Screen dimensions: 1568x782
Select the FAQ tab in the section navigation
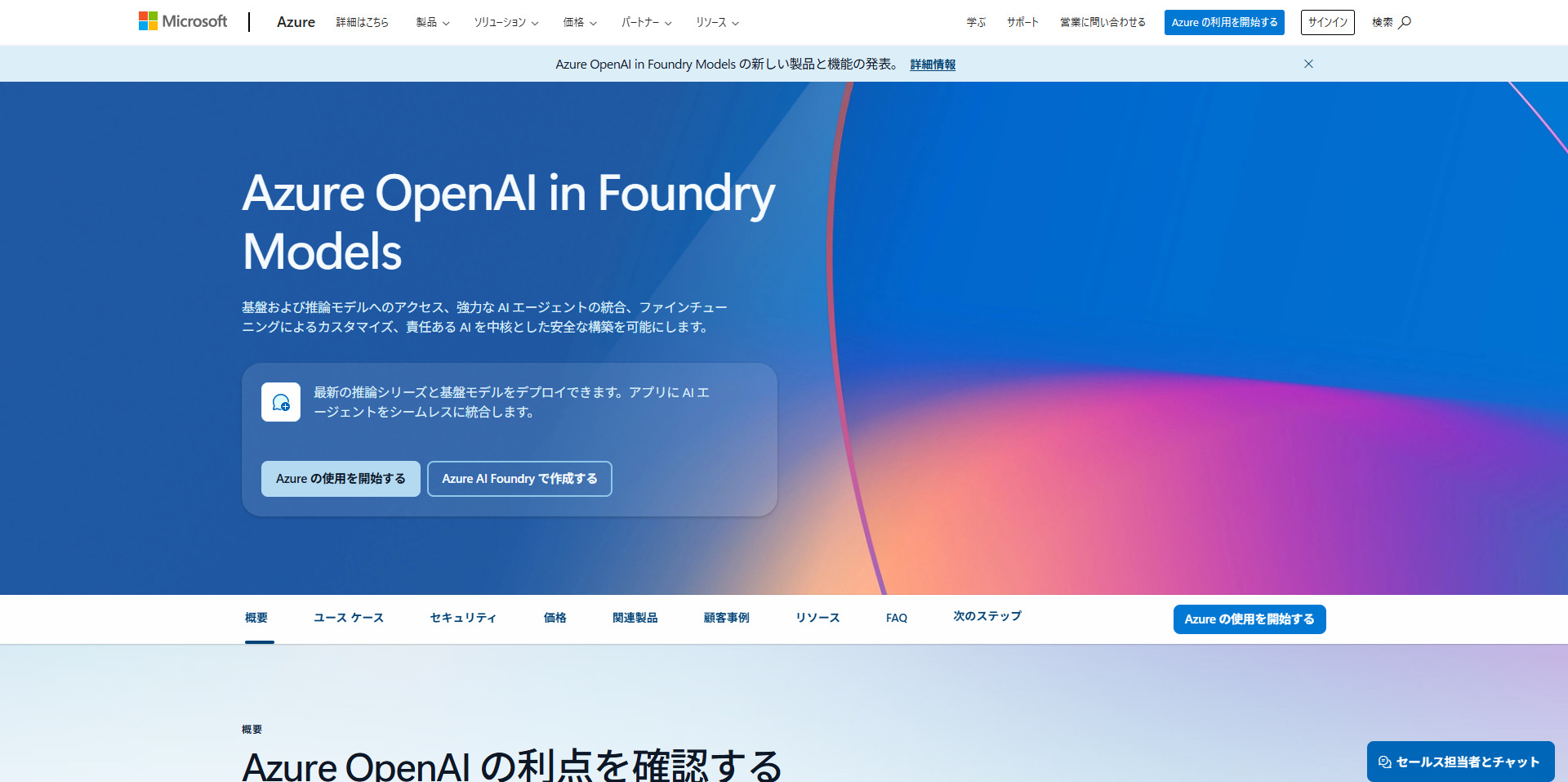click(896, 618)
